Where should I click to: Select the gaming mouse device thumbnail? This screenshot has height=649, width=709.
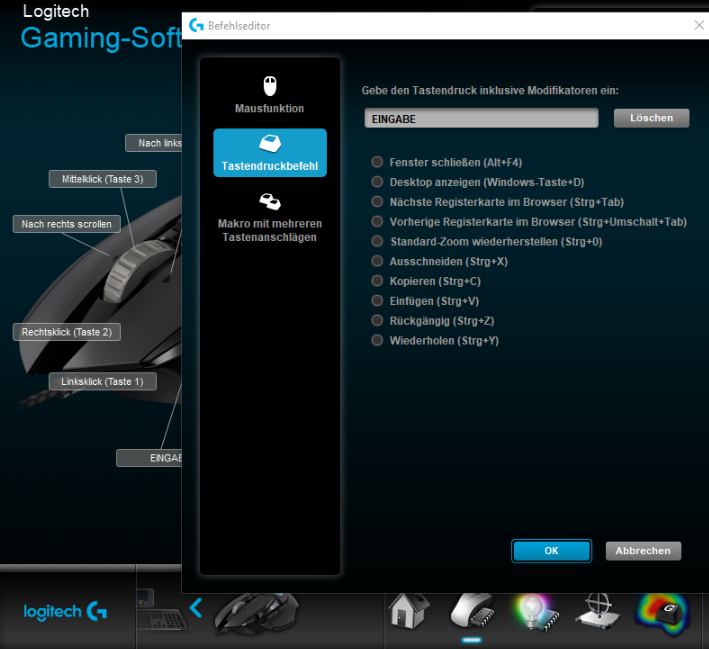point(256,613)
